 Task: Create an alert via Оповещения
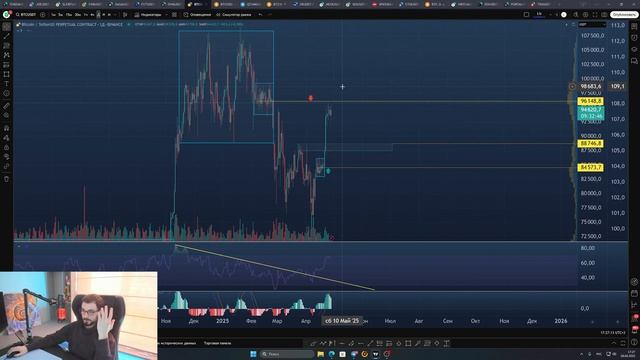[198, 15]
